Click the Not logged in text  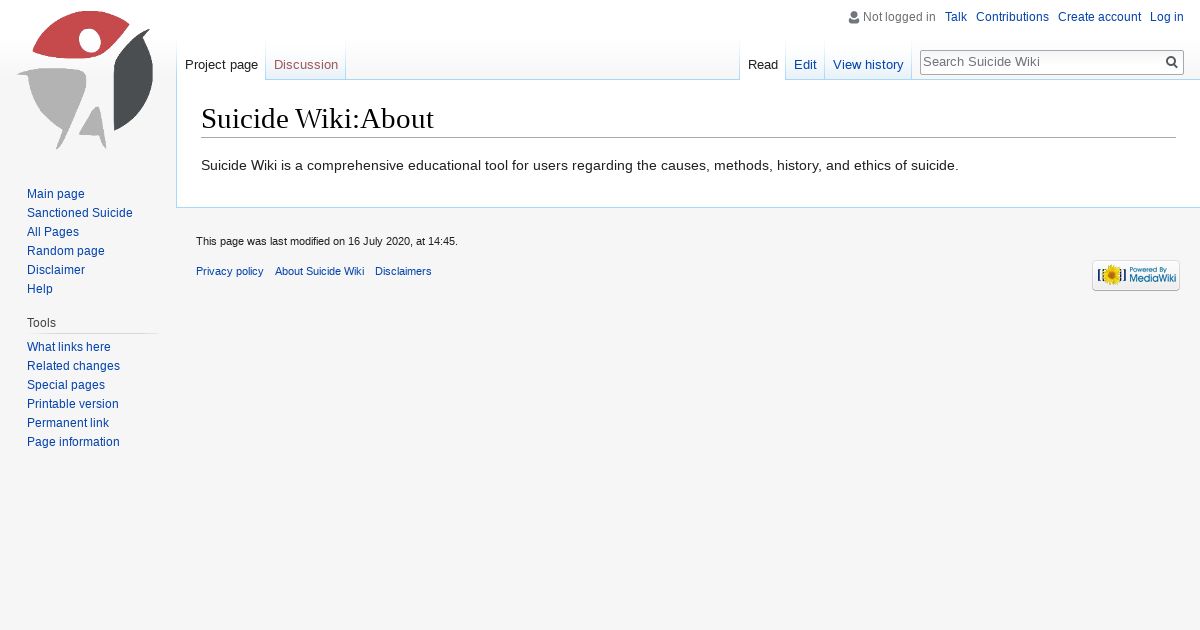coord(899,17)
